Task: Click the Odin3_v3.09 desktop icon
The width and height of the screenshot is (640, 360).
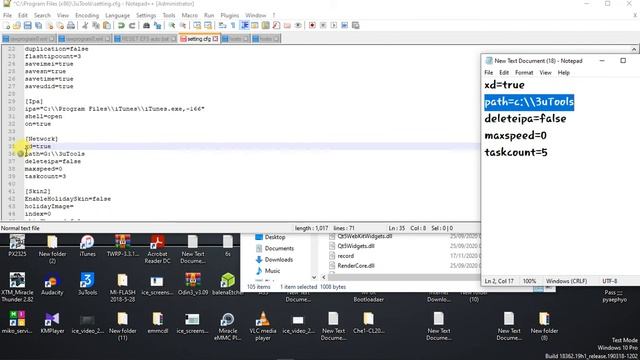Action: point(193,284)
